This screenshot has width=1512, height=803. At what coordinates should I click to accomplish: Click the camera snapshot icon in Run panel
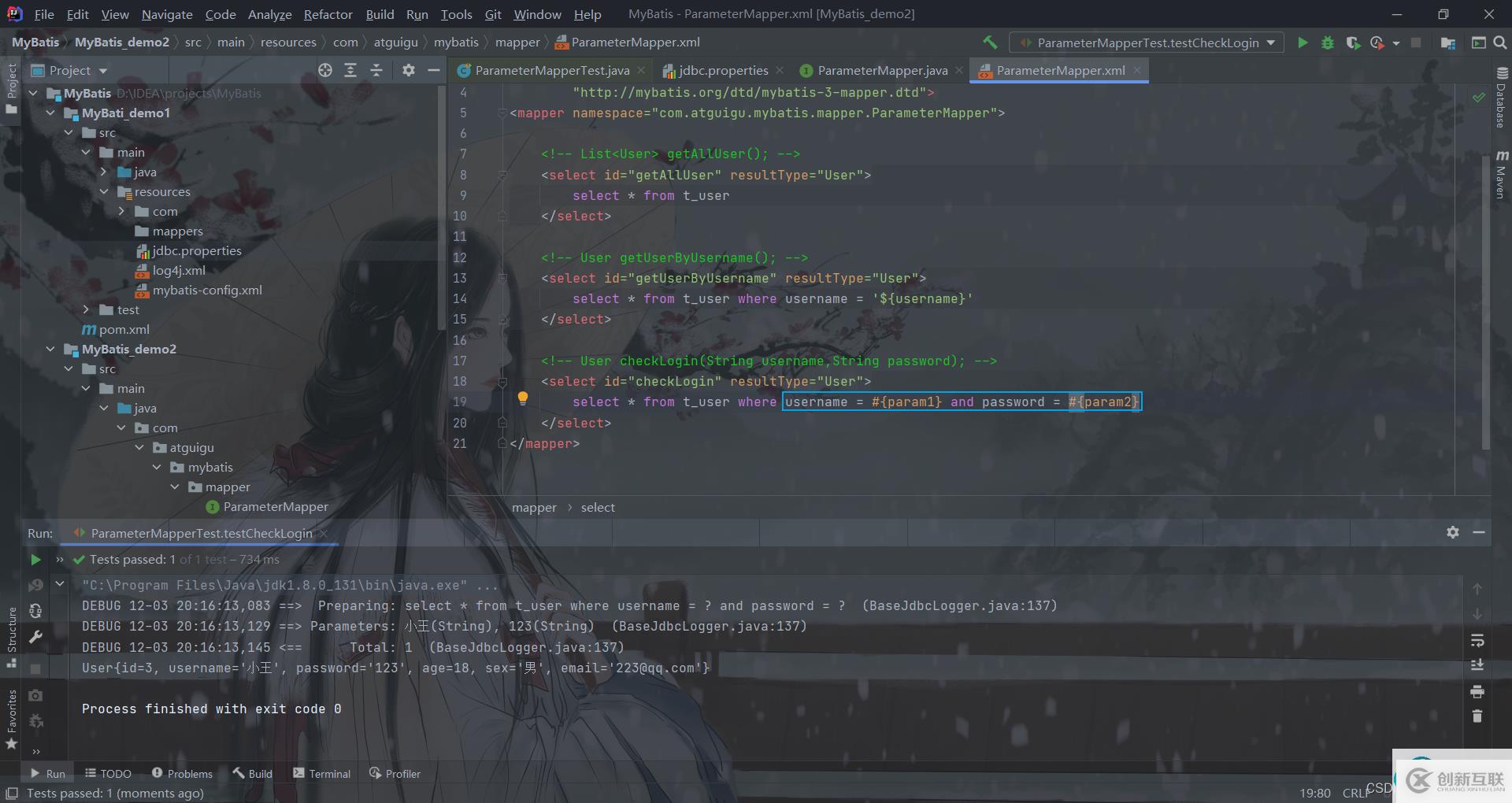pyautogui.click(x=35, y=696)
